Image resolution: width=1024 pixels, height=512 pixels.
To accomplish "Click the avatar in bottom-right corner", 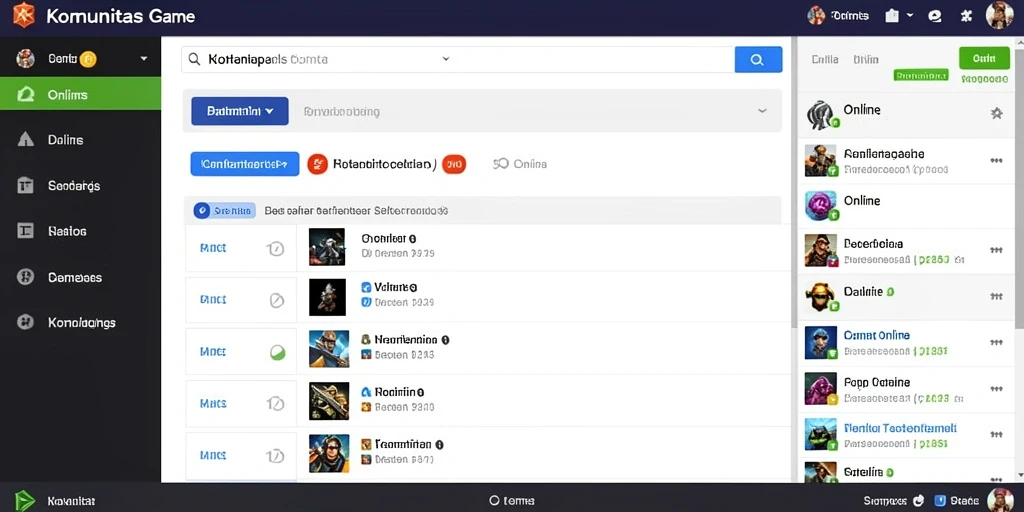I will [x=999, y=500].
